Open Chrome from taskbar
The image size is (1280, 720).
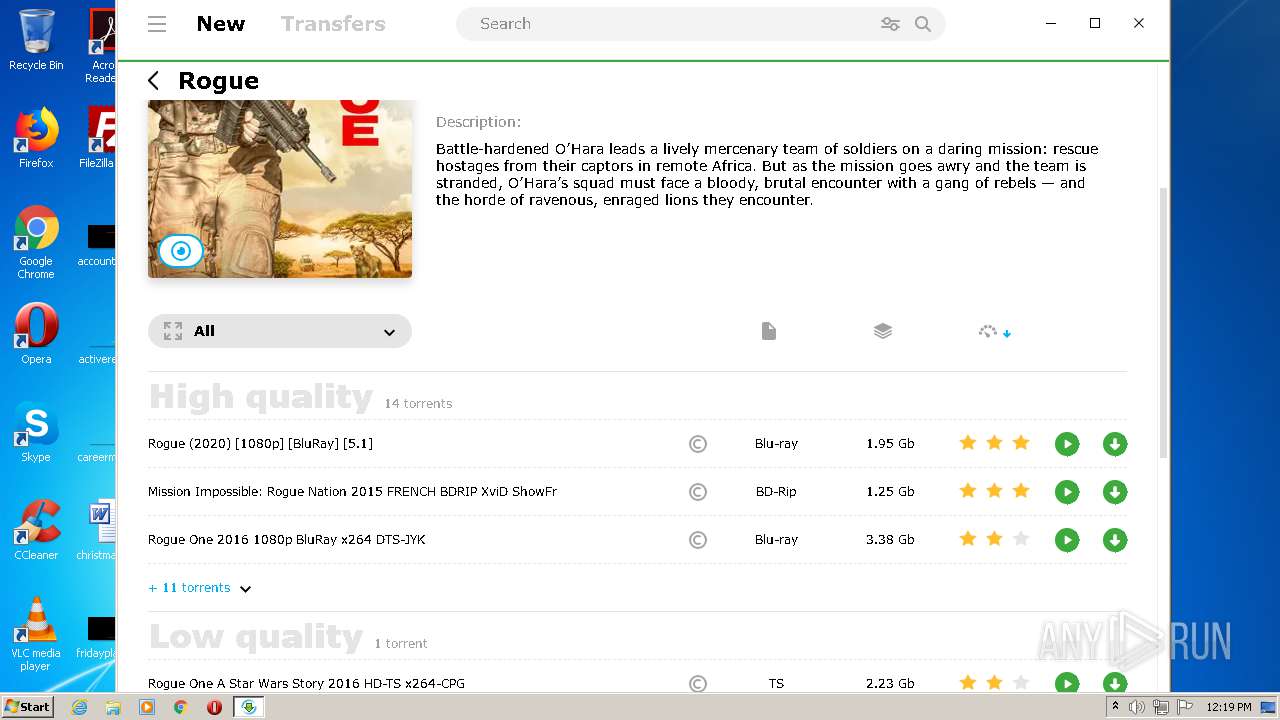pos(180,707)
